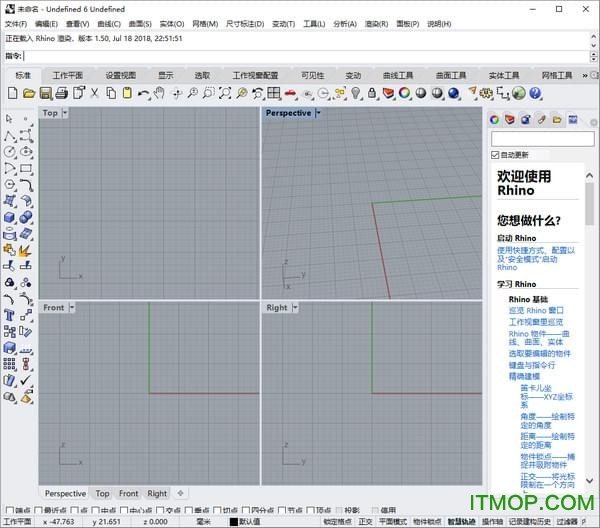Viewport: 600px width, 528px height.
Task: Click the help panel vertical scrollbar thumb
Action: [590, 204]
